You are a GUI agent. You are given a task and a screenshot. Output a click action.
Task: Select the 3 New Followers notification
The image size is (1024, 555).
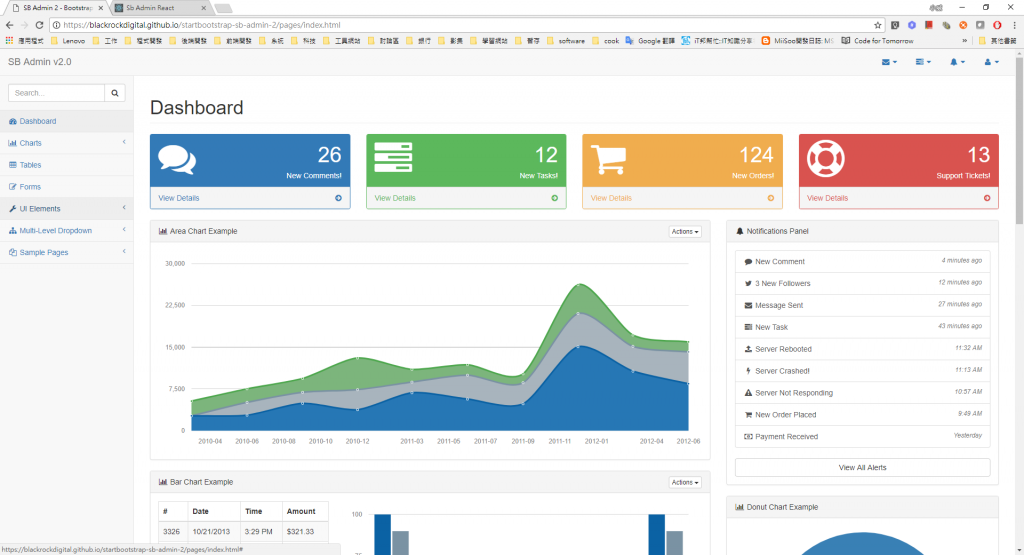[862, 283]
